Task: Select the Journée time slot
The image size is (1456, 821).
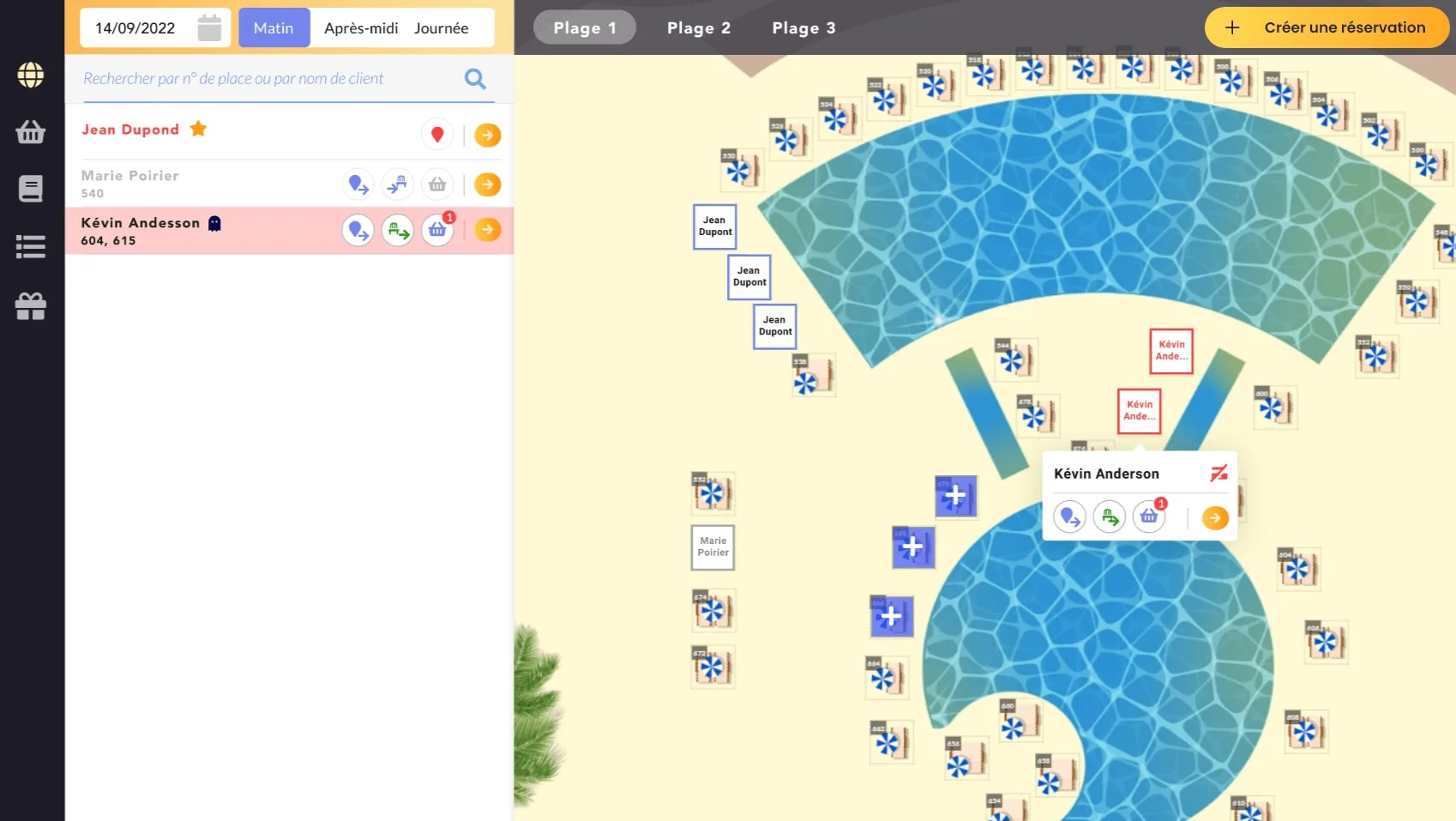Action: (x=441, y=28)
